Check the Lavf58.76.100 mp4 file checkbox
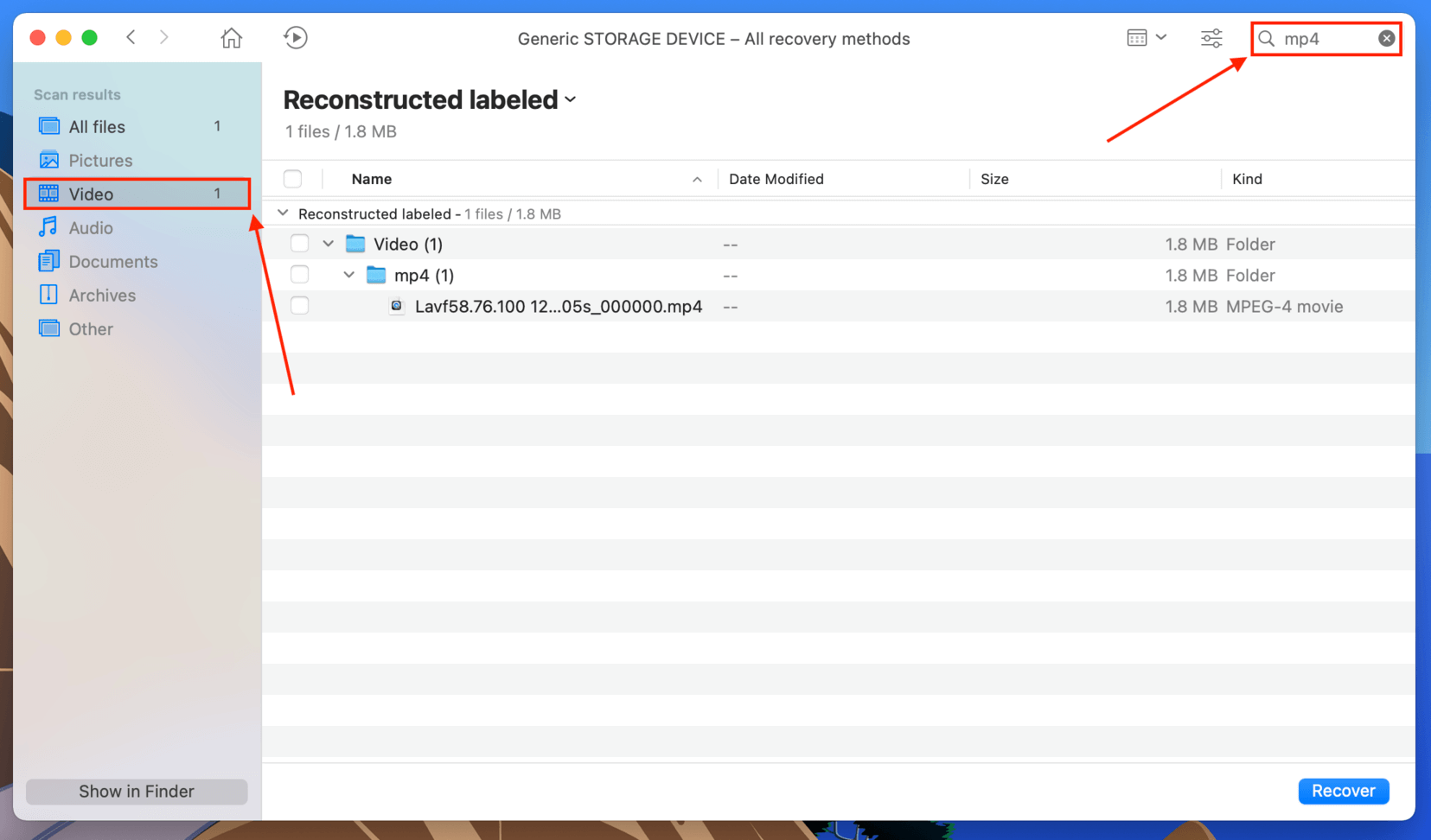Viewport: 1431px width, 840px height. click(x=300, y=306)
